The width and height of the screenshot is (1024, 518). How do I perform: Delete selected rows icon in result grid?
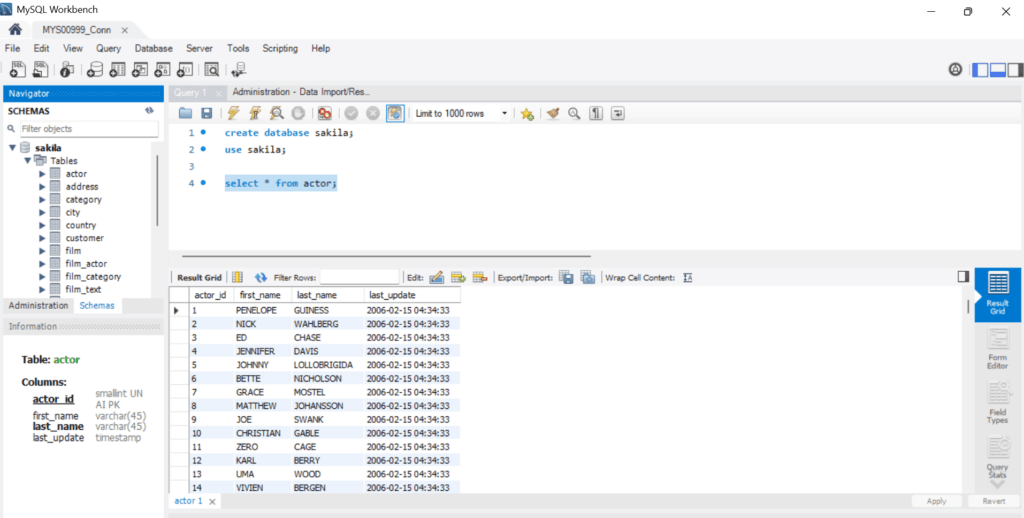pyautogui.click(x=480, y=278)
